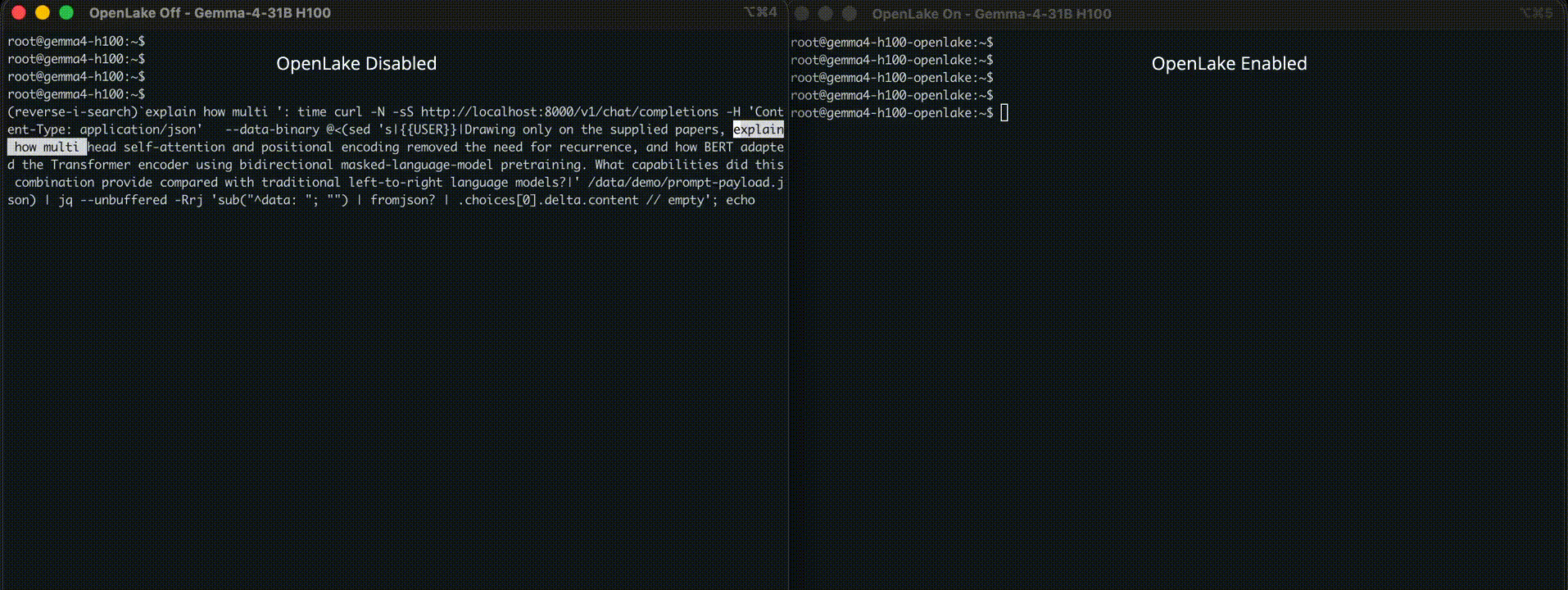Minimize the inactive OpenLake On window

pos(826,13)
